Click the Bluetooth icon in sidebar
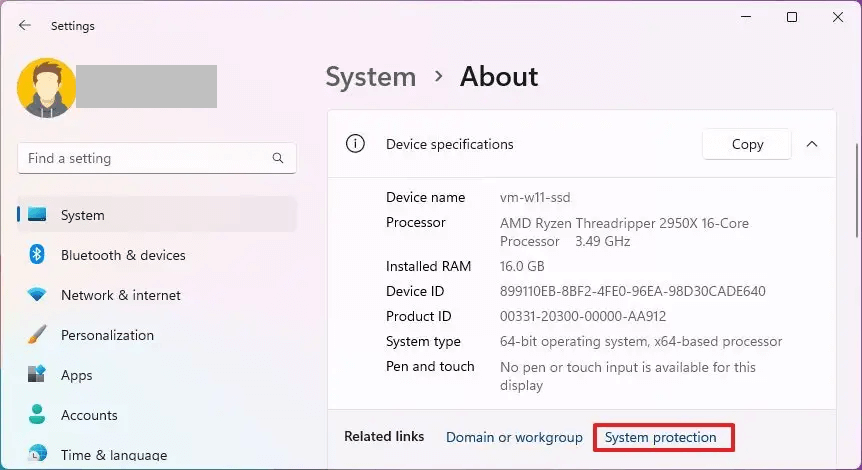Viewport: 862px width, 470px height. tap(37, 255)
